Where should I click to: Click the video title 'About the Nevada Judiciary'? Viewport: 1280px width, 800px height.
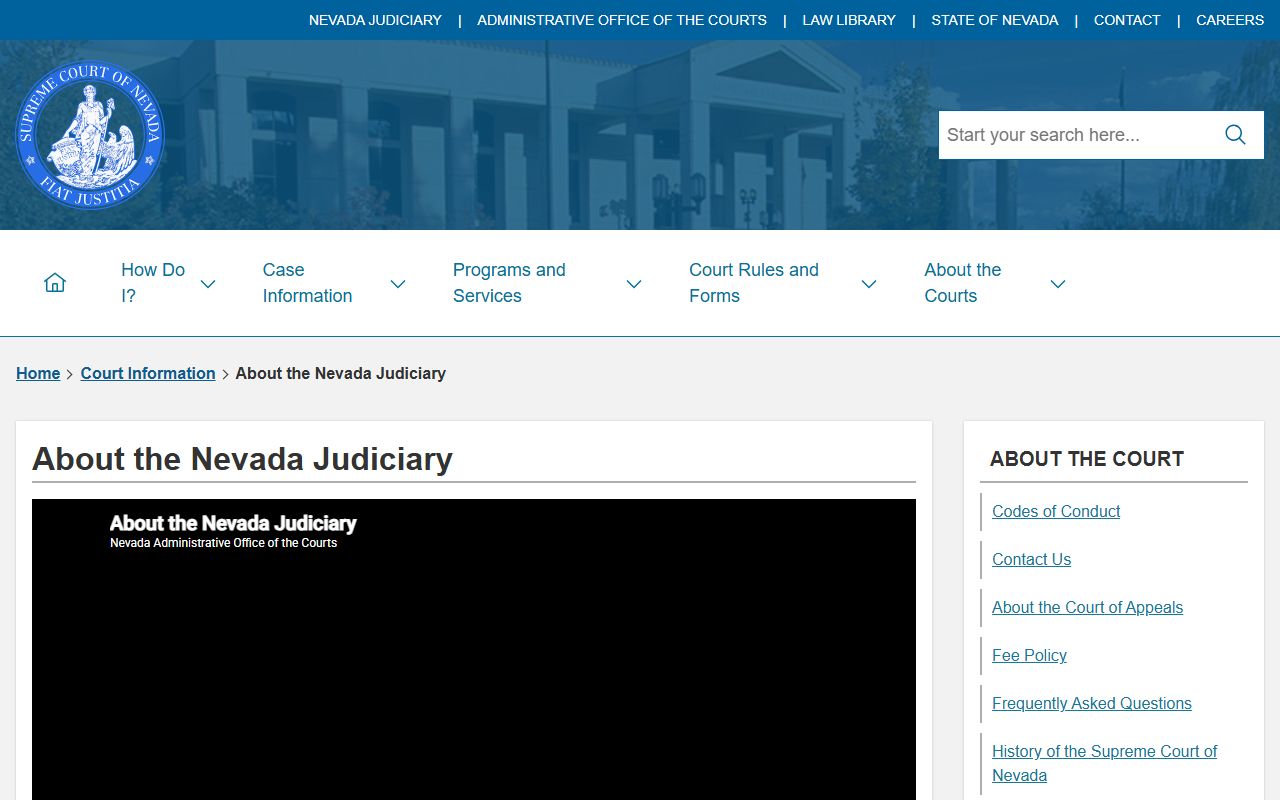click(233, 523)
